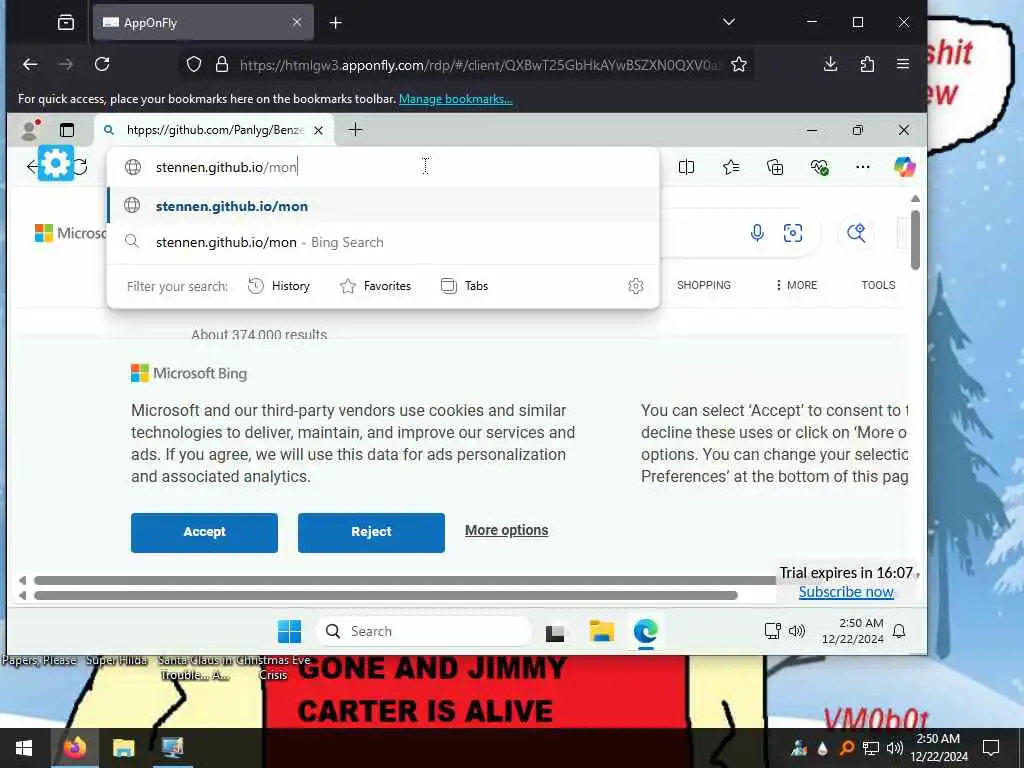Select stennen.github.io/mon Bing Search suggestion
The width and height of the screenshot is (1024, 768).
point(383,242)
